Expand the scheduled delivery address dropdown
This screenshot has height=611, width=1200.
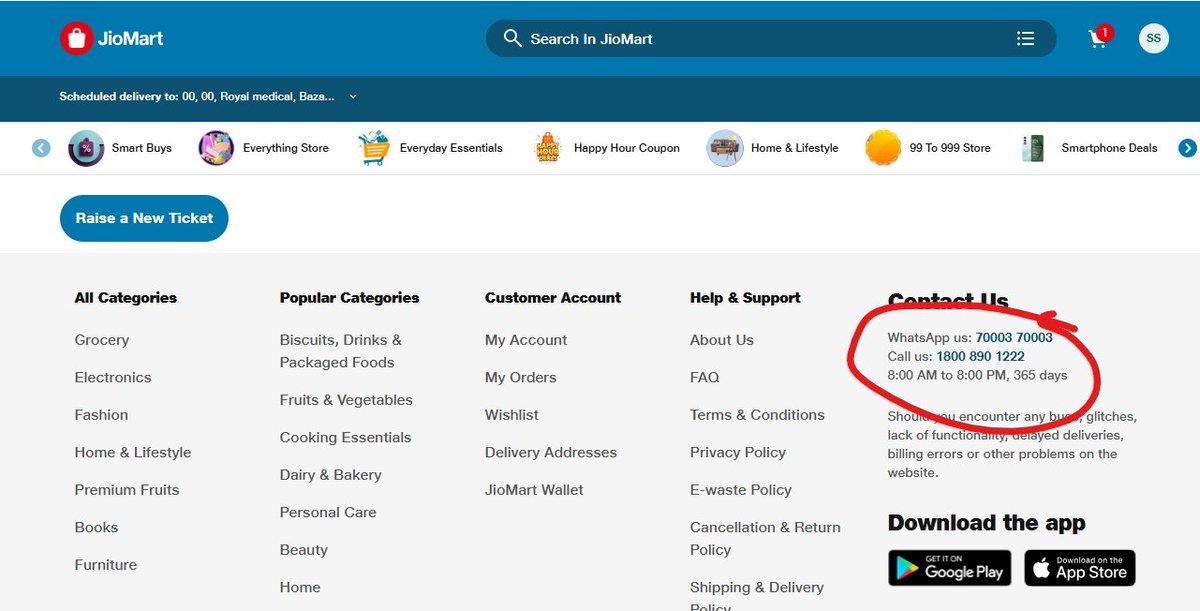pos(353,97)
